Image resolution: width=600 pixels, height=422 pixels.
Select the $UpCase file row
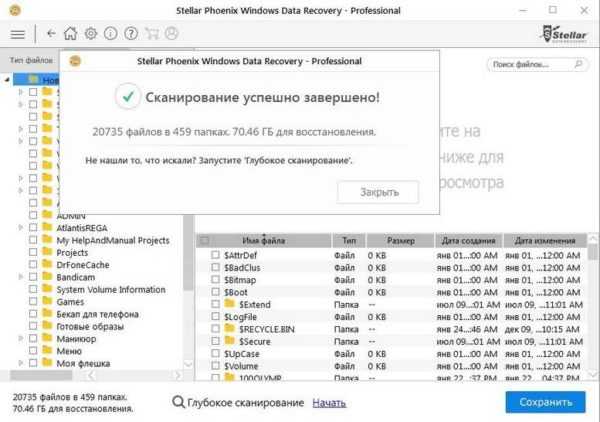(x=391, y=354)
